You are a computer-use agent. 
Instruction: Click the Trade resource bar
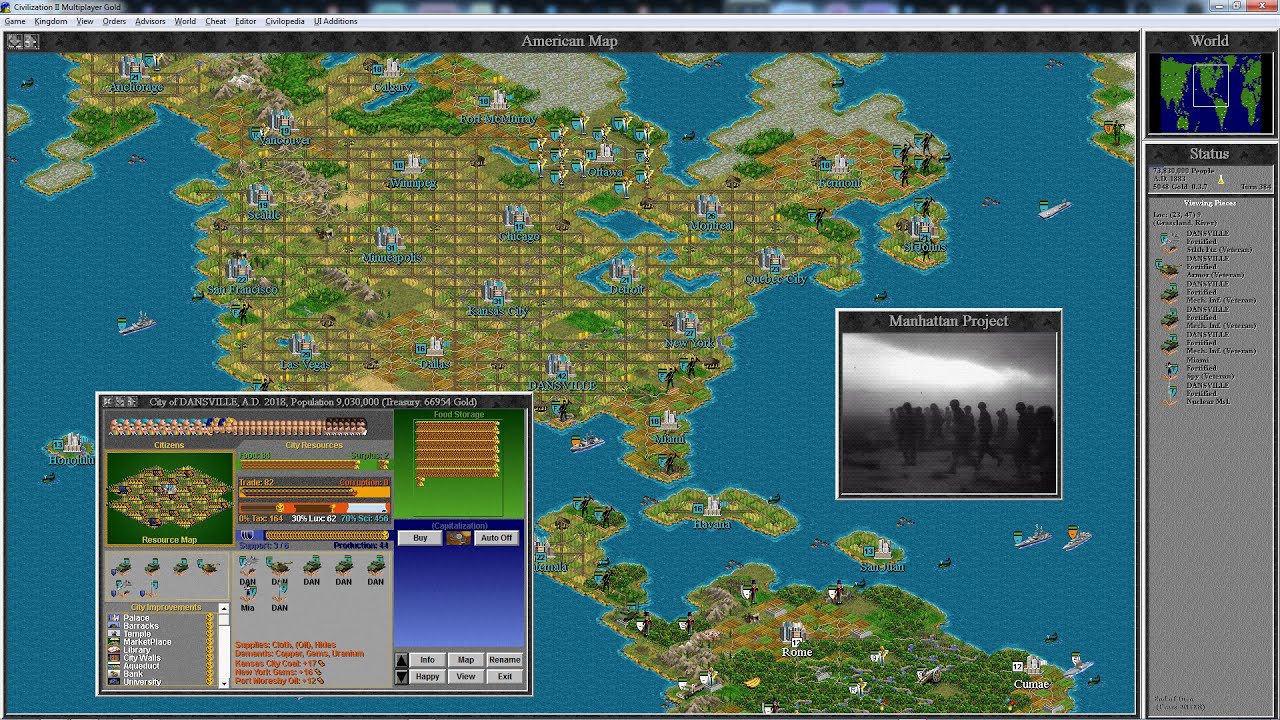pyautogui.click(x=314, y=492)
